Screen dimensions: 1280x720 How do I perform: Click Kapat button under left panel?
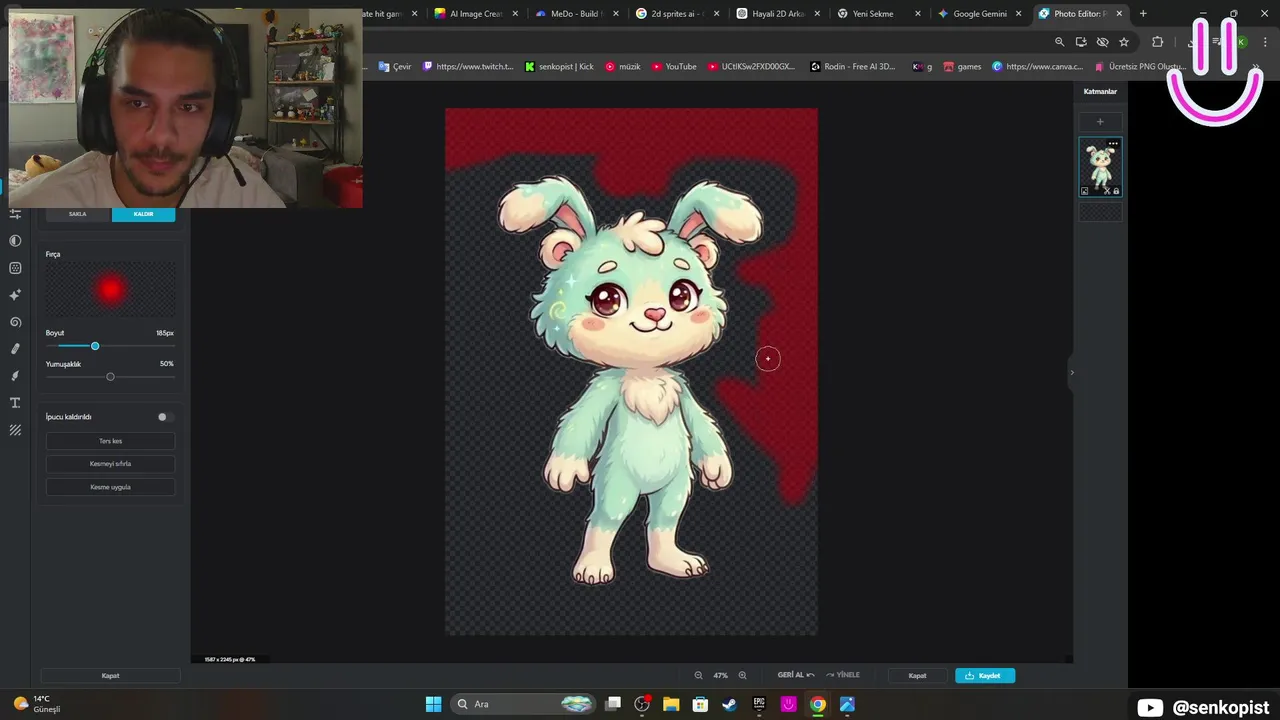tap(110, 675)
